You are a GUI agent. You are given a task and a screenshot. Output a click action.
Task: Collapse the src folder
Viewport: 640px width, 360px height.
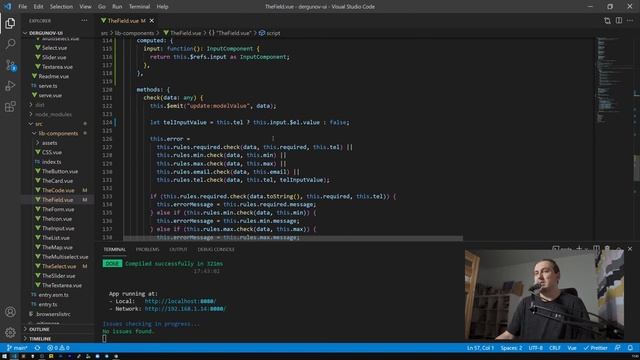tap(39, 124)
